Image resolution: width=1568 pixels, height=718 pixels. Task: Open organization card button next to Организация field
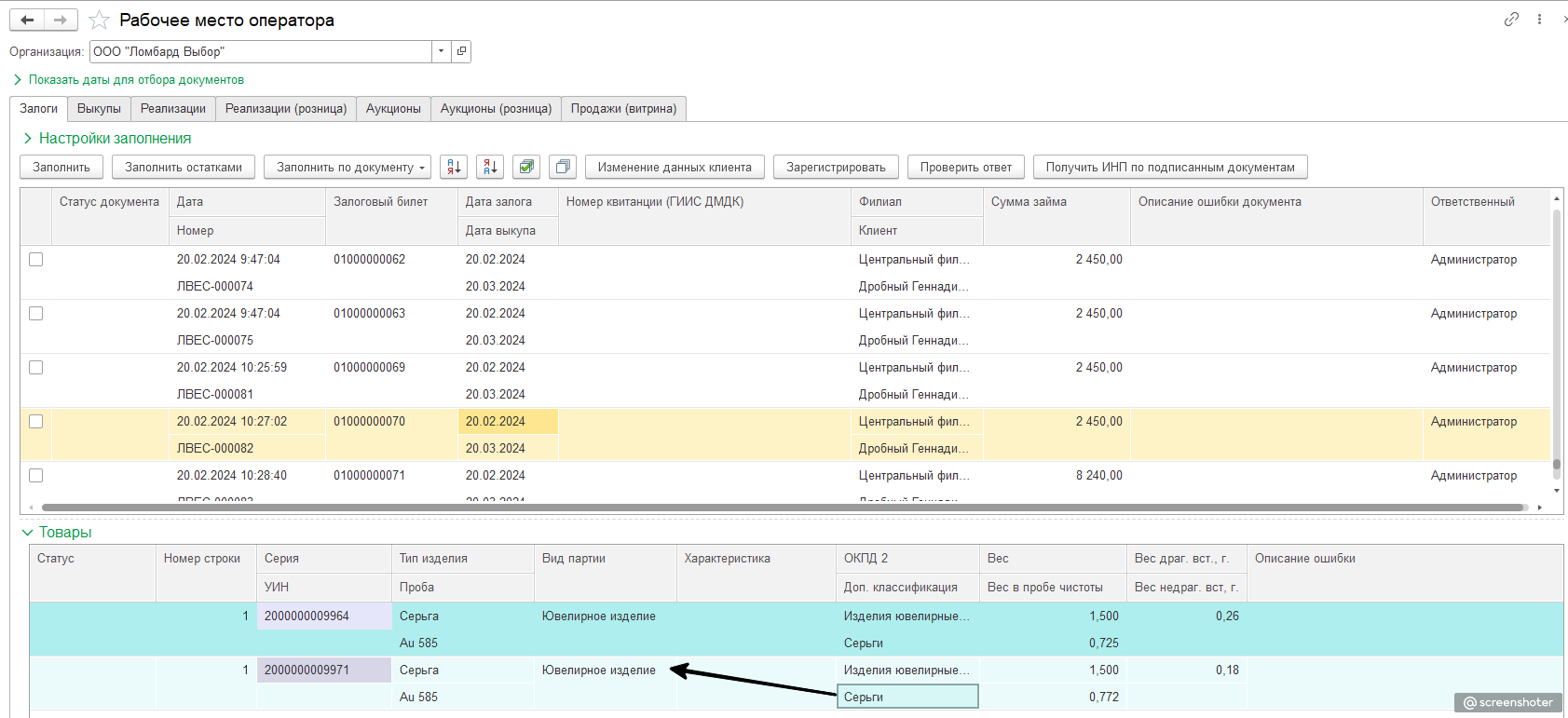tap(461, 51)
